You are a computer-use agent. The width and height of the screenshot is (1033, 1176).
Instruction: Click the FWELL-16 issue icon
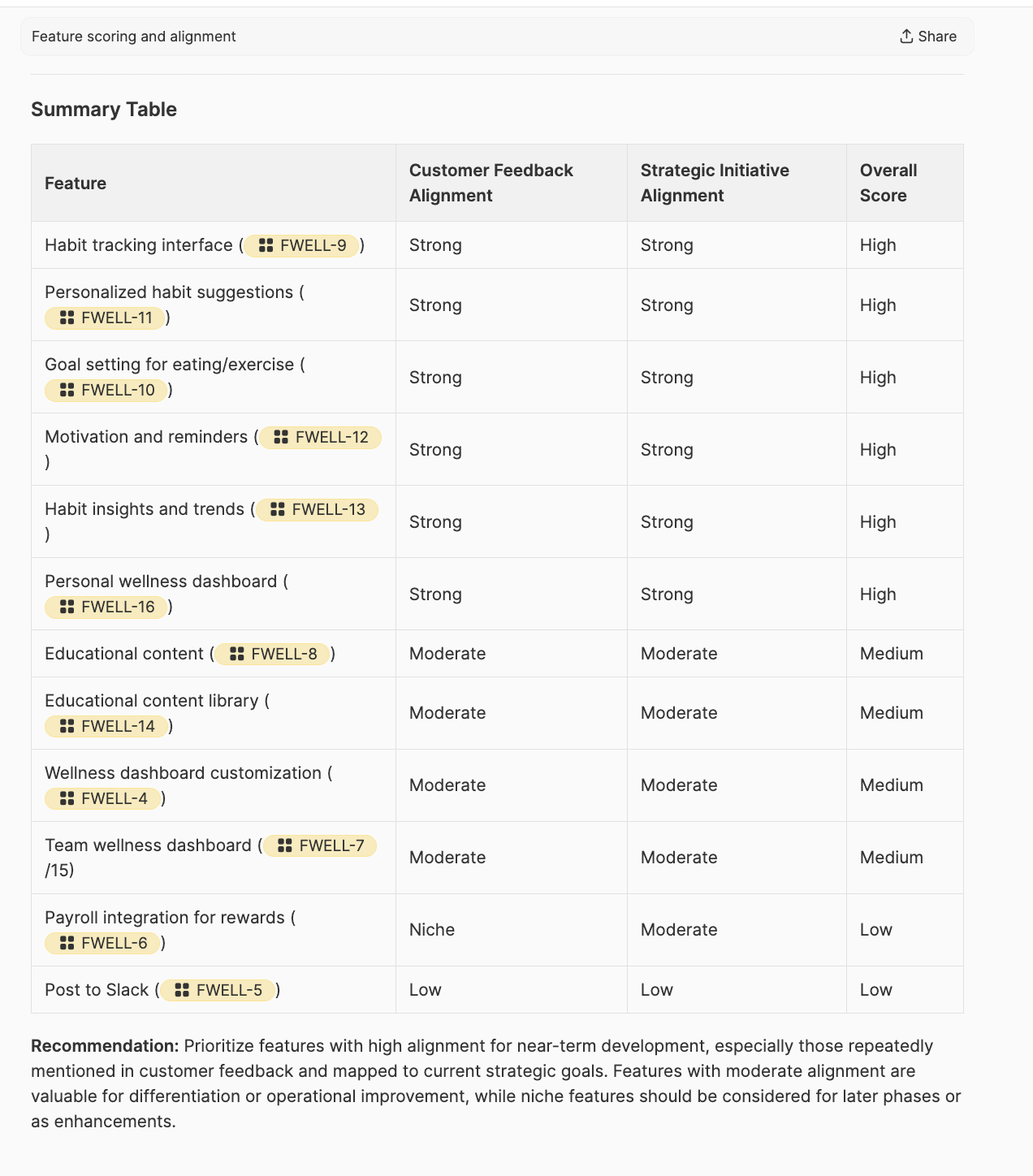pyautogui.click(x=67, y=607)
